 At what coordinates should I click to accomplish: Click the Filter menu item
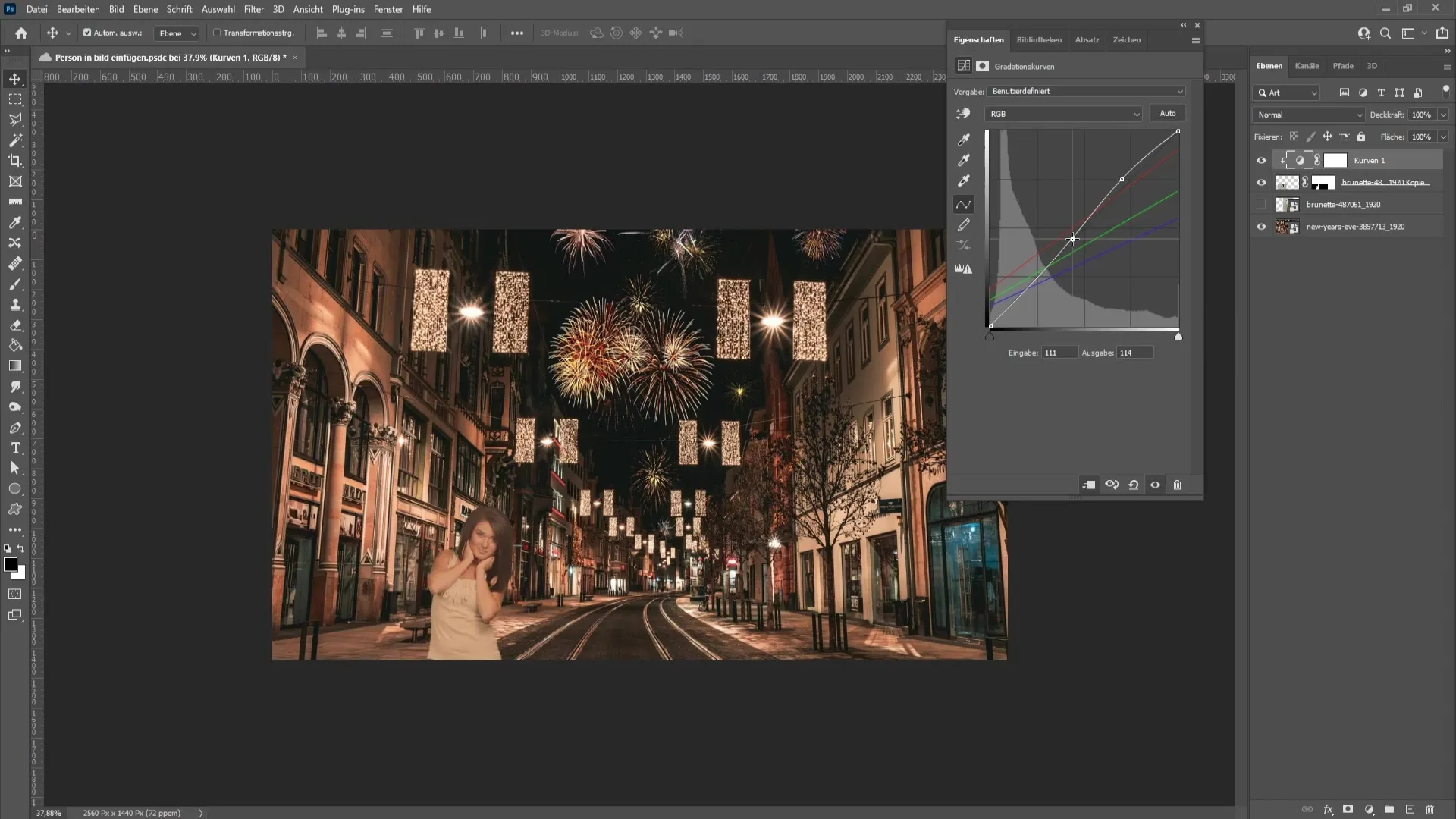(x=253, y=9)
